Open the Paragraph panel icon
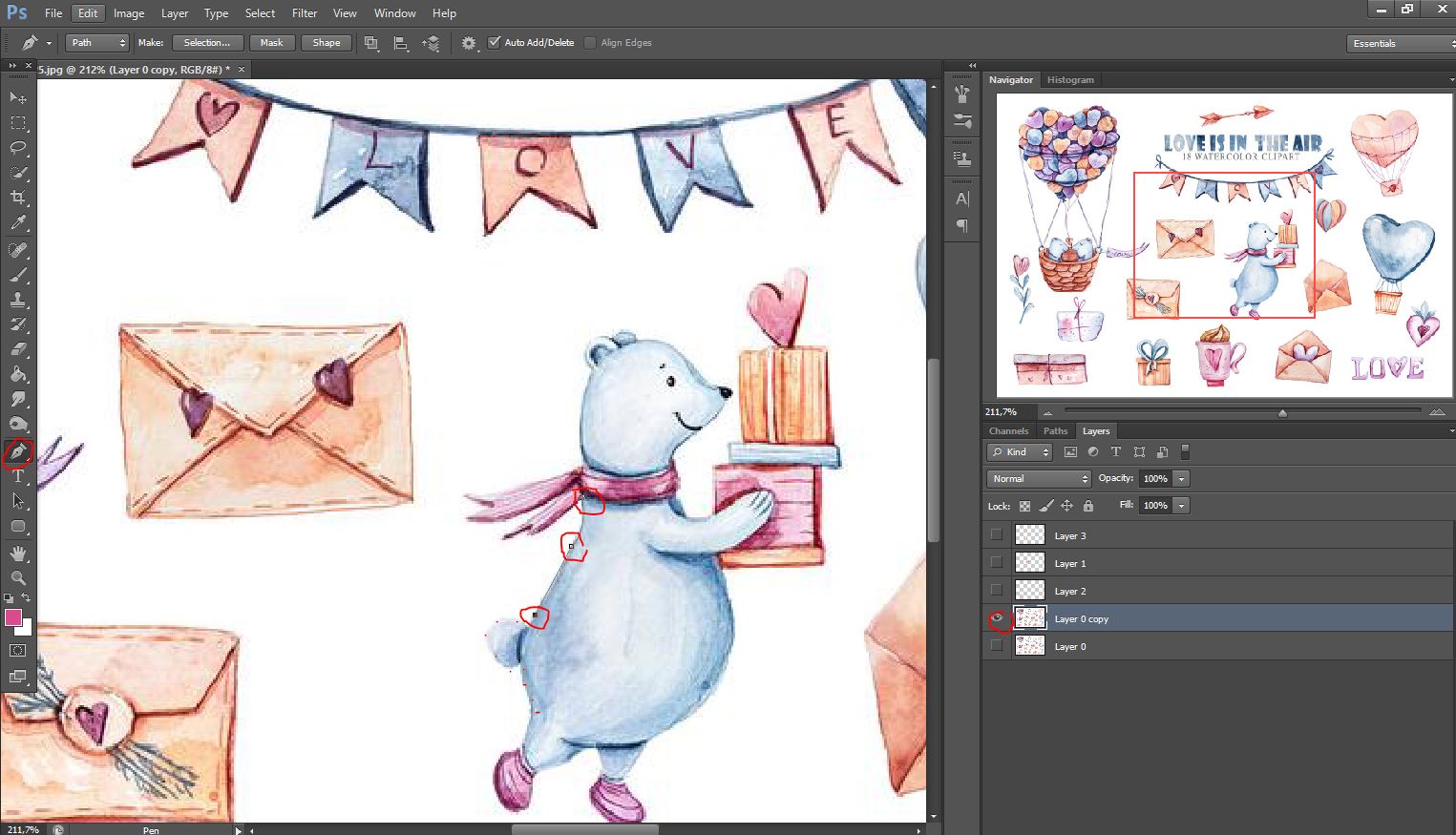 pyautogui.click(x=962, y=226)
